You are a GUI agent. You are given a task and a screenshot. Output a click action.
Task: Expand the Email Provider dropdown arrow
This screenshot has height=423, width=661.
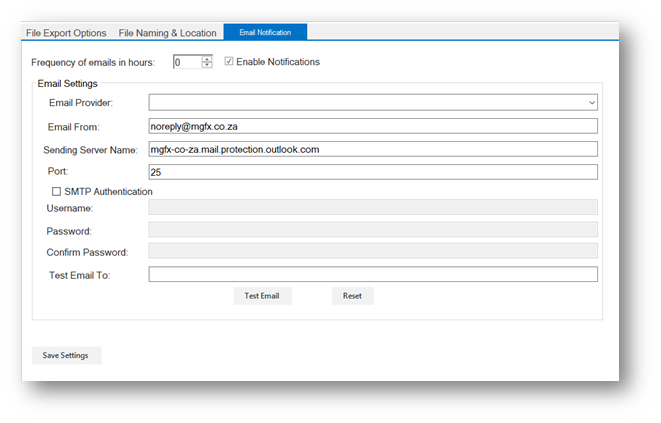click(591, 102)
